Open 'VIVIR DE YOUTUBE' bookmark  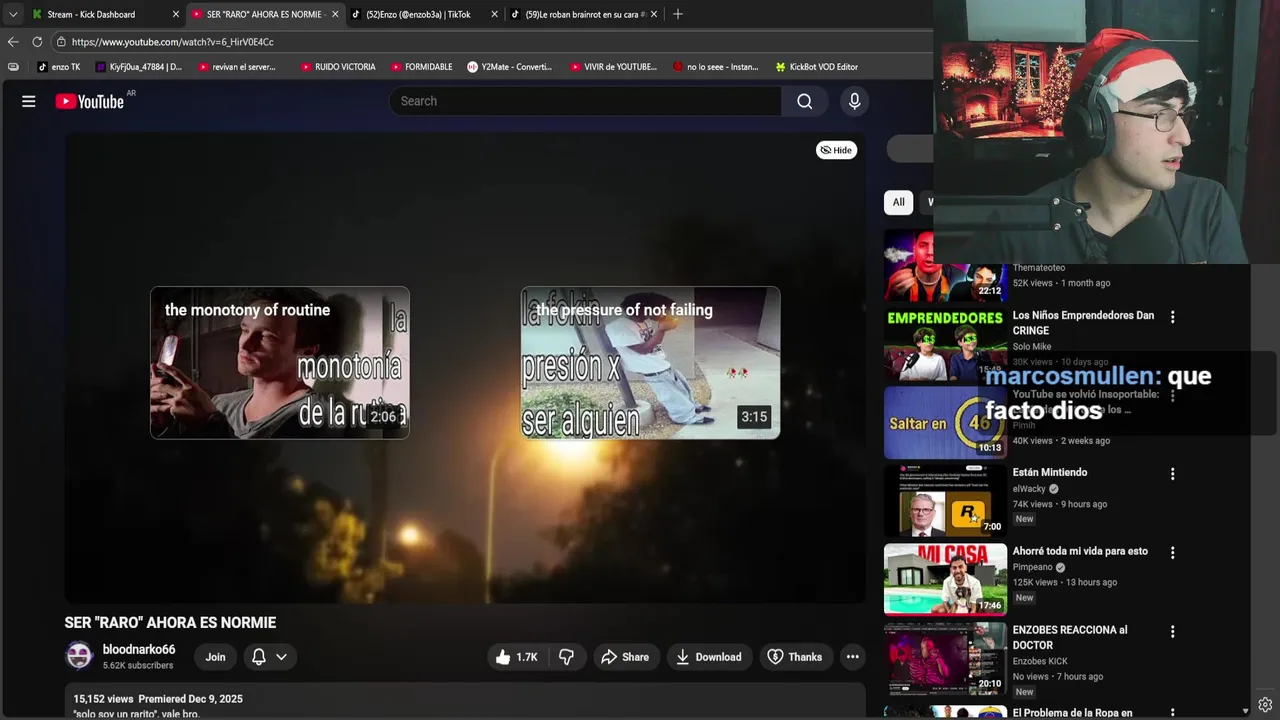tap(614, 67)
